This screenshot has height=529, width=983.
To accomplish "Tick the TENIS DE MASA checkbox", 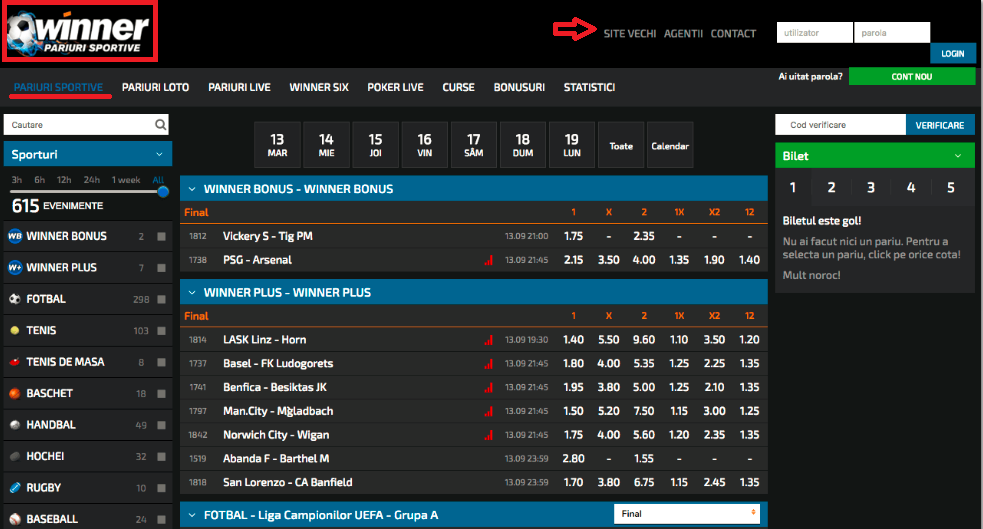I will coord(161,362).
